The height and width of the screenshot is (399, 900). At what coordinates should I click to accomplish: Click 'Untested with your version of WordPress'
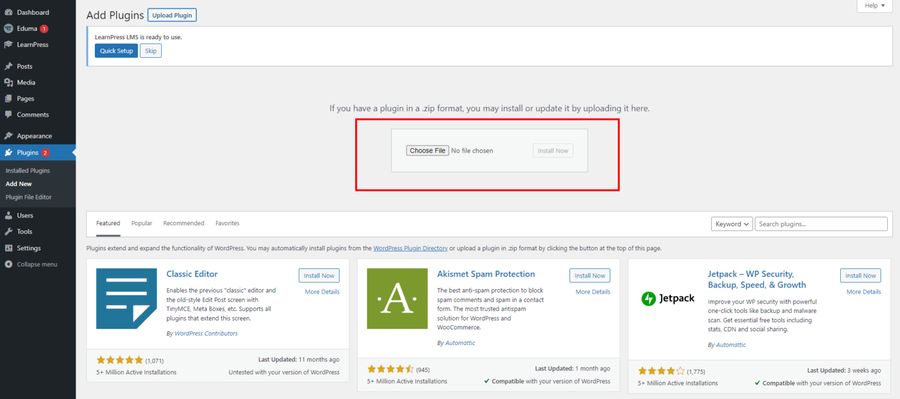284,373
